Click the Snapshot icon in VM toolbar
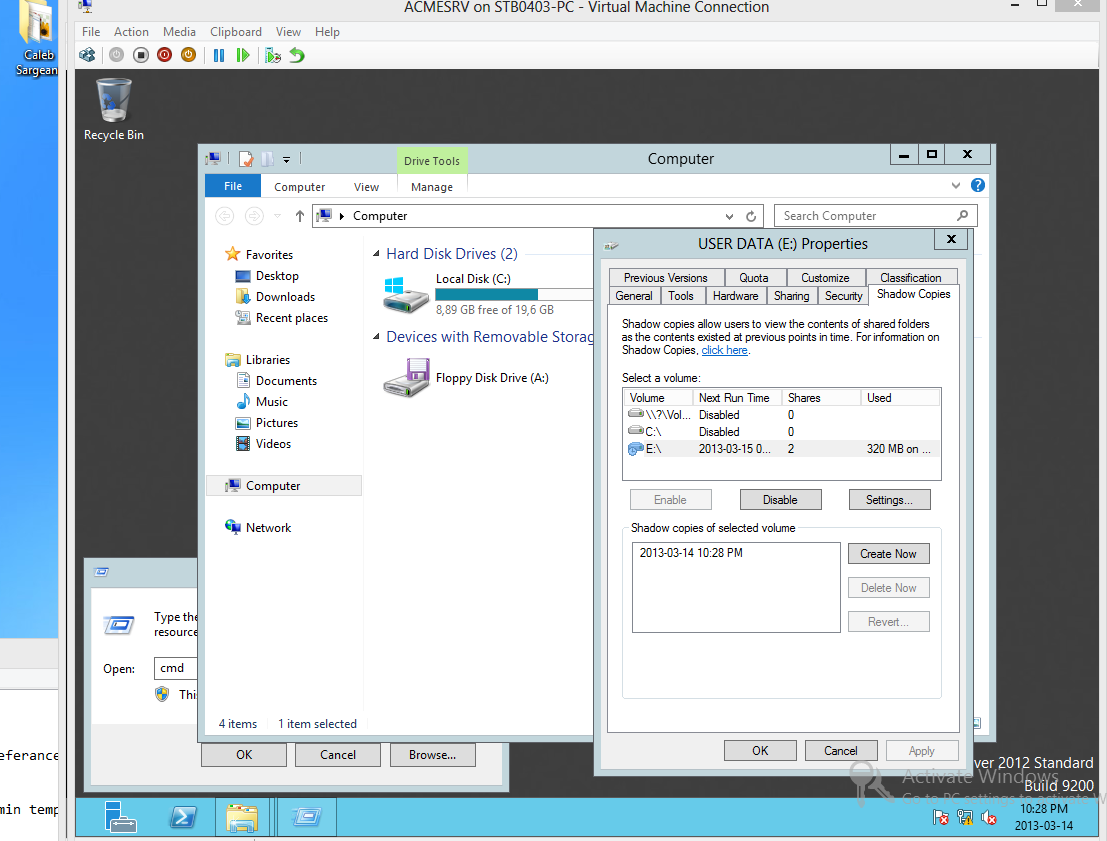The image size is (1107, 841). [x=273, y=55]
